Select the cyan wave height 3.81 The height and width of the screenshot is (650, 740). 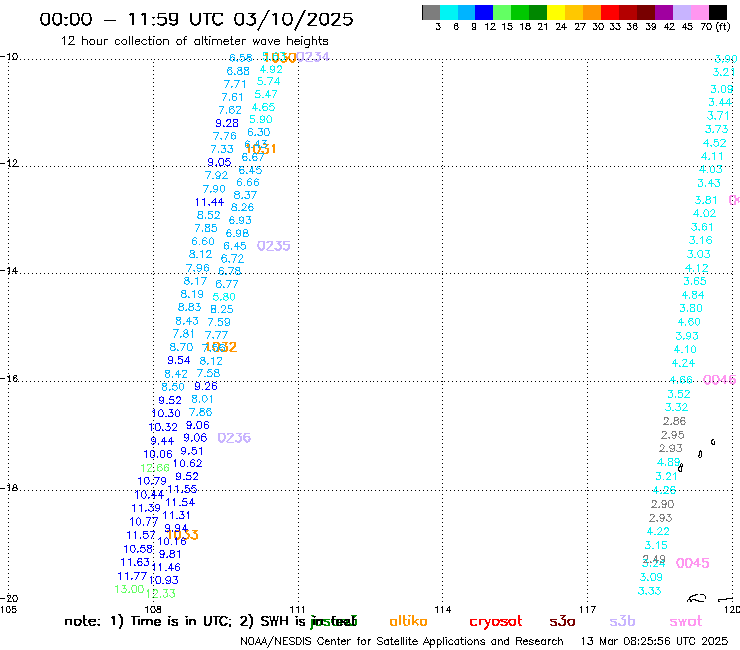pos(706,201)
